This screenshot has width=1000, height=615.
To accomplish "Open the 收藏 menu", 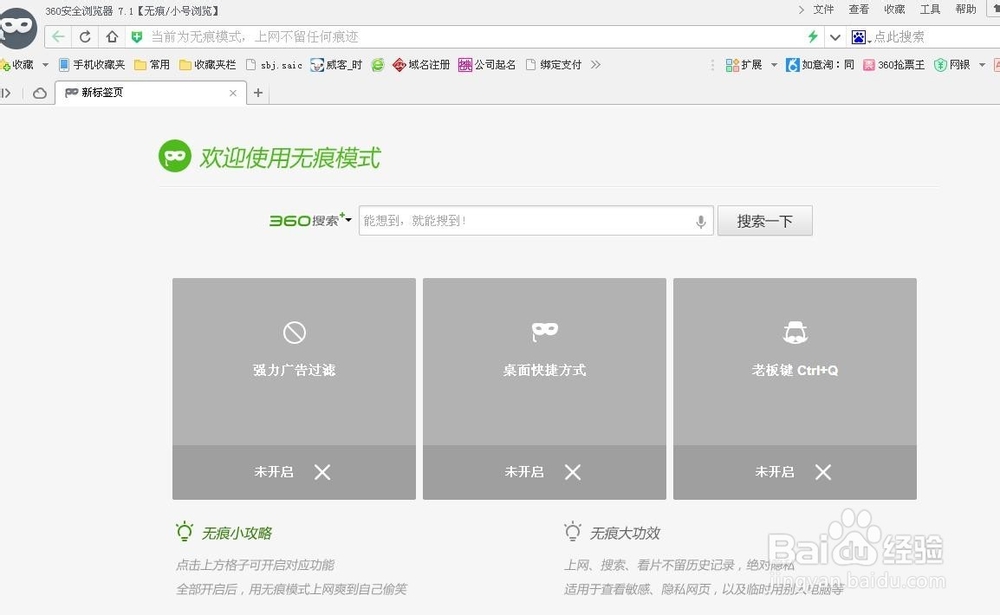I will tap(894, 9).
